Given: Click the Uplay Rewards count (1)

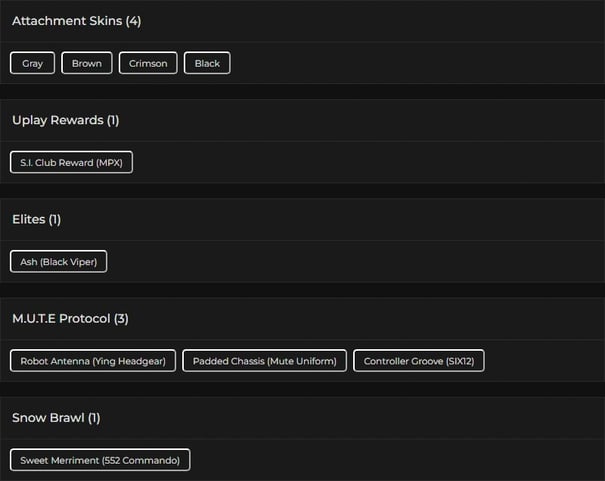Looking at the screenshot, I should tap(113, 120).
